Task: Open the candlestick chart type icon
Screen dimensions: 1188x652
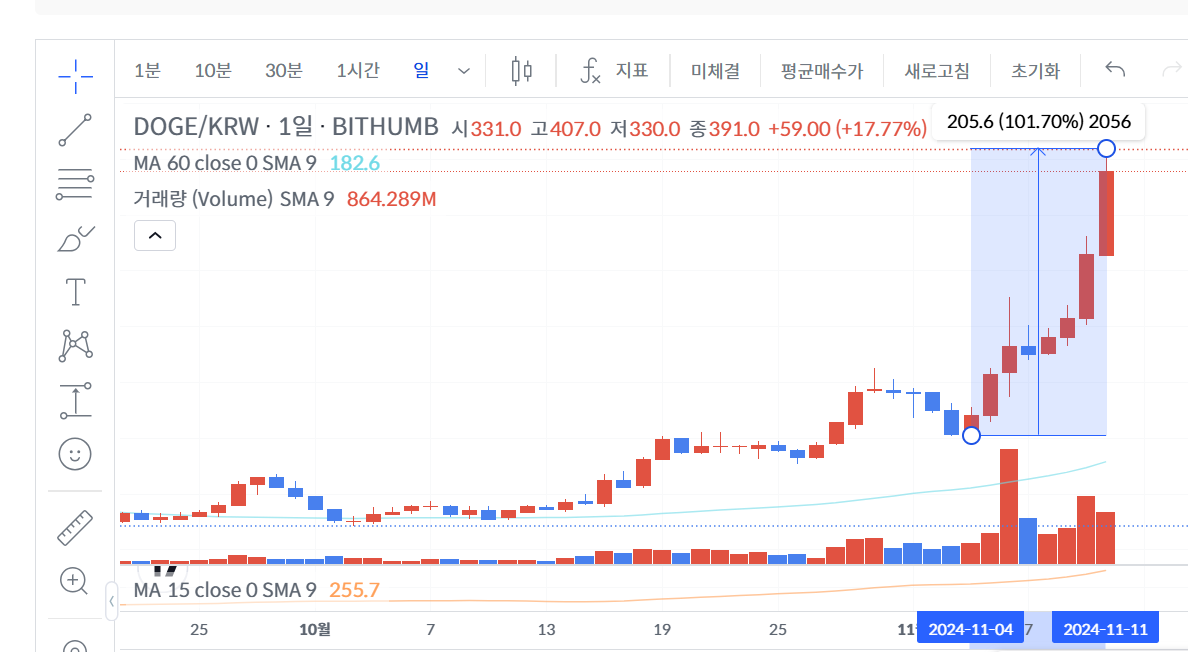Action: click(521, 71)
